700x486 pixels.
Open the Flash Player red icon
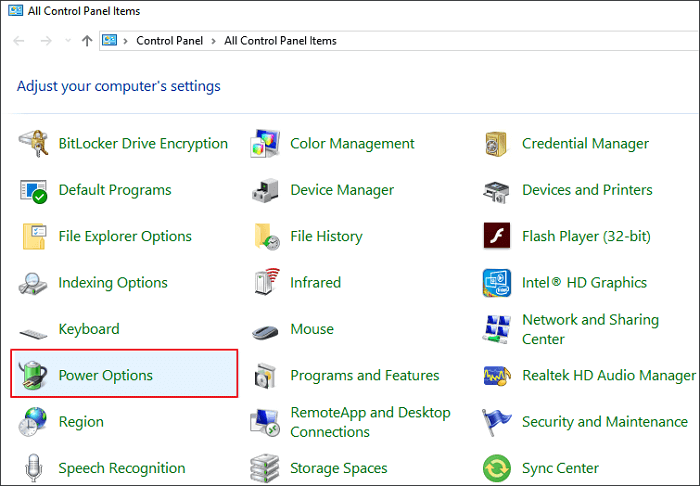click(497, 236)
